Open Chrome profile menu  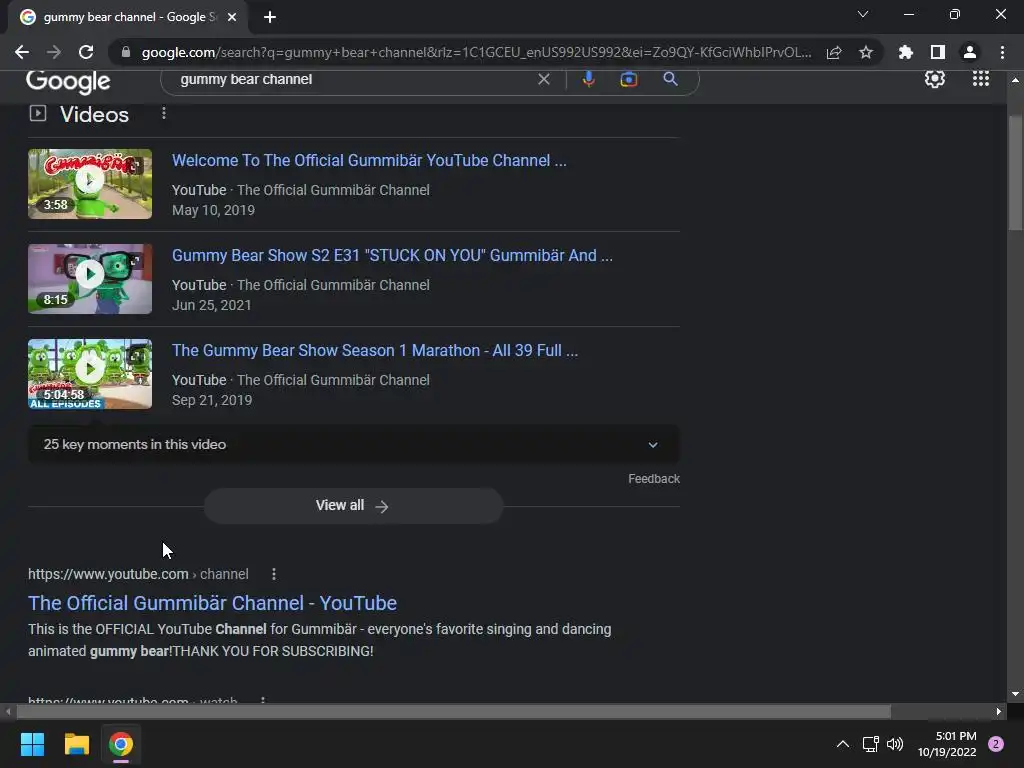click(970, 52)
